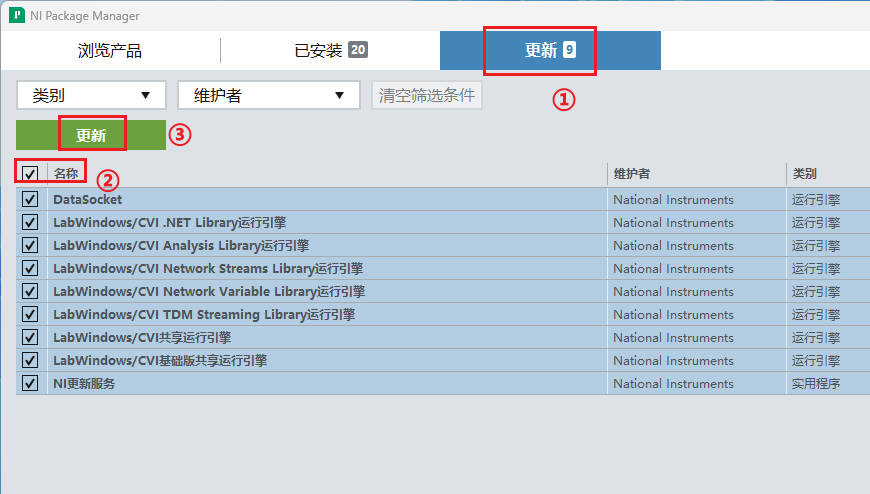
Task: Click the NI Package Manager window title
Action: pos(85,16)
